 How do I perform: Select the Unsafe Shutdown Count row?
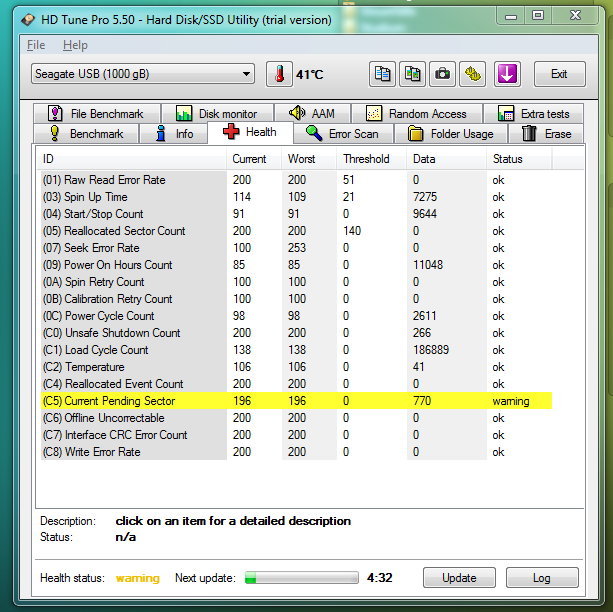(x=296, y=333)
